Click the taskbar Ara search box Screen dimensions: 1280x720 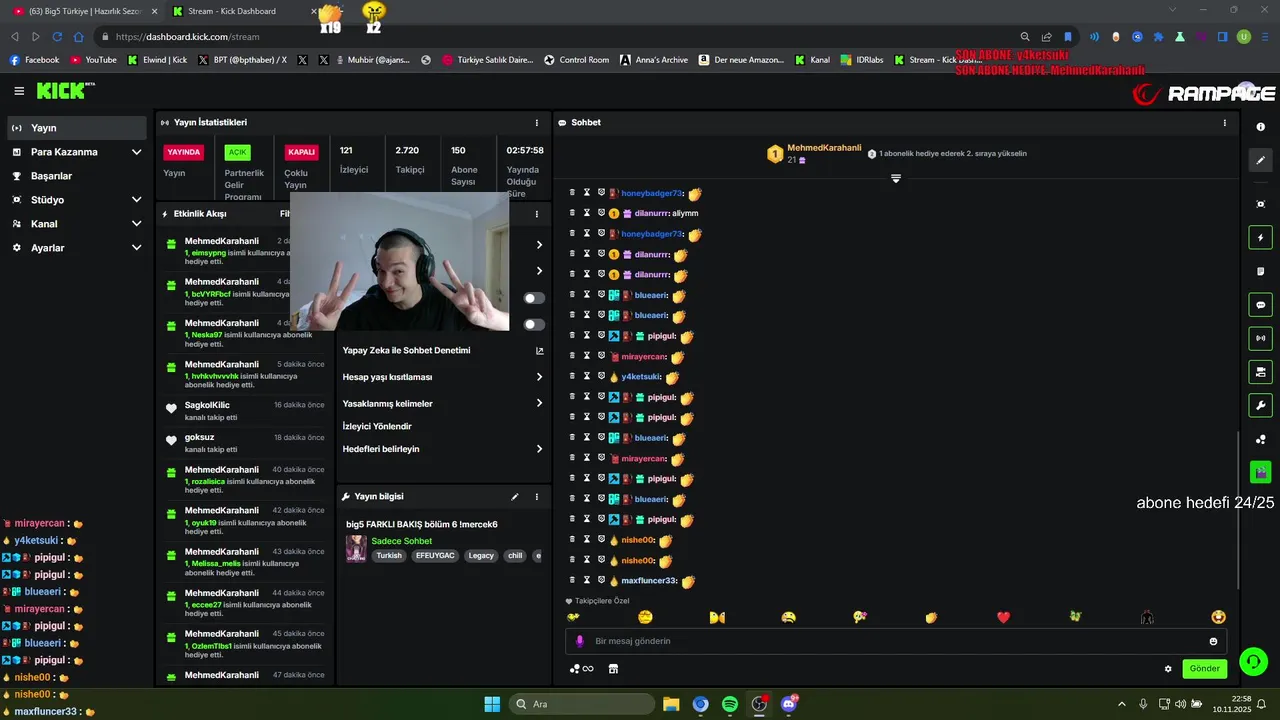click(583, 704)
